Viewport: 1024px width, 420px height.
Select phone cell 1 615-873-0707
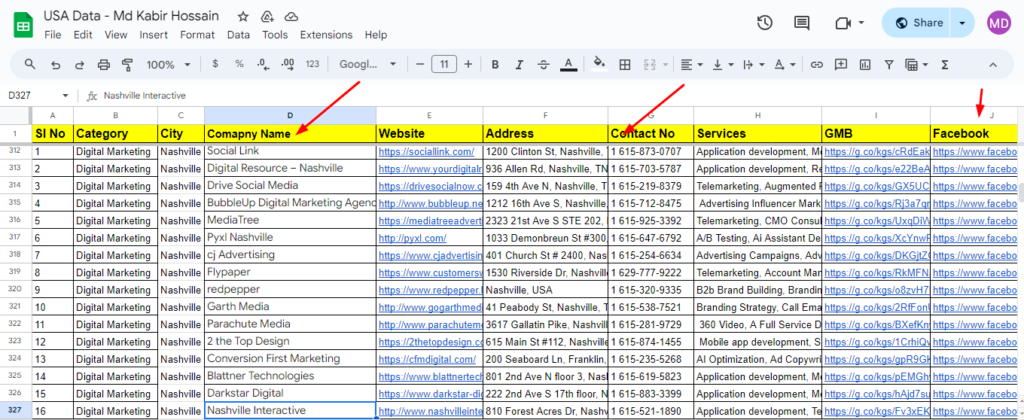tap(650, 152)
